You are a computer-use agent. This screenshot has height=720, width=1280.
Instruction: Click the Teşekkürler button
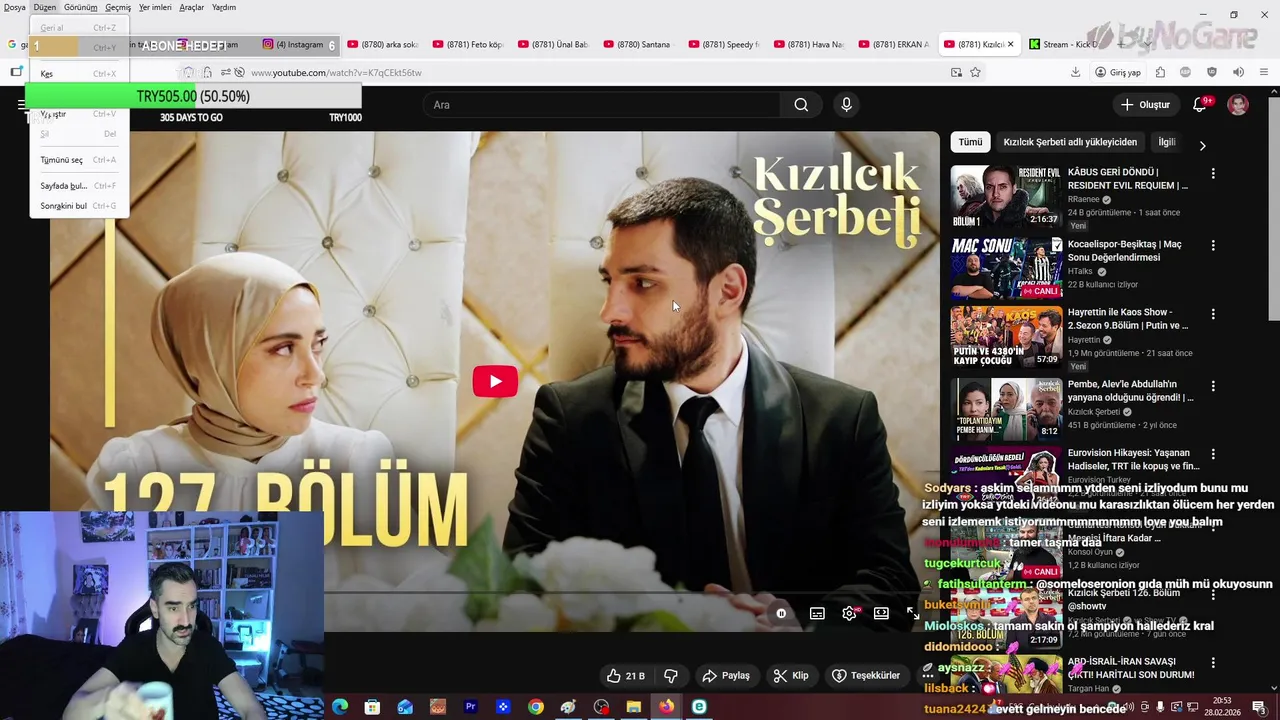click(867, 676)
